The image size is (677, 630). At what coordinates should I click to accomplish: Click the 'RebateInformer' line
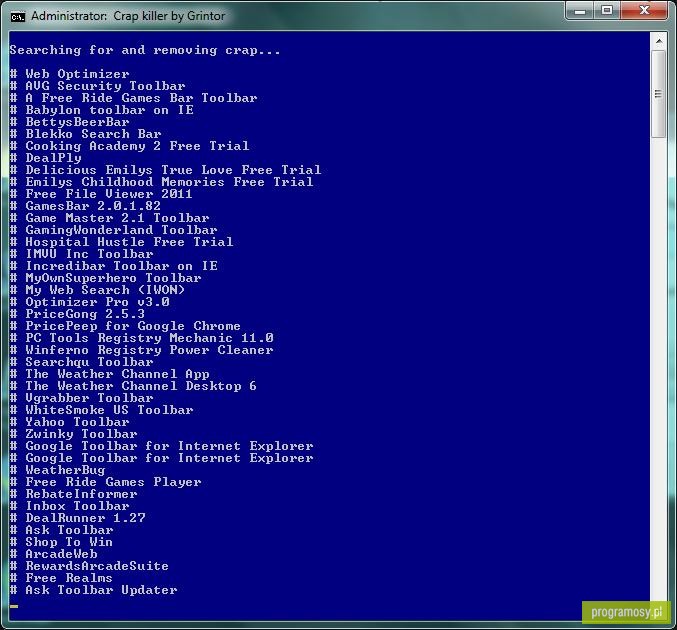(73, 494)
